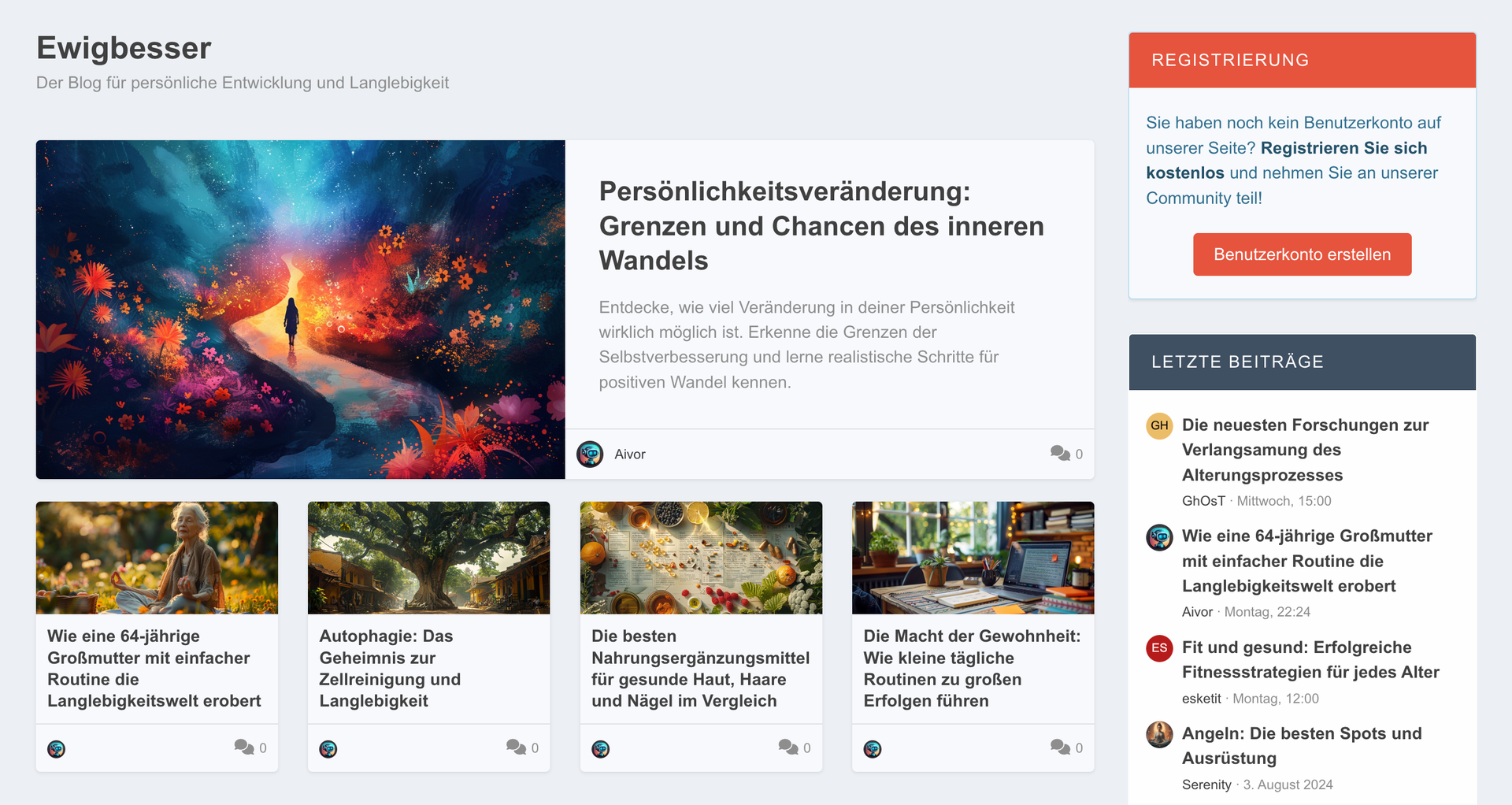The image size is (1512, 805).
Task: Open 'Registrieren Sie sich kostenlos' link
Action: [x=1287, y=160]
